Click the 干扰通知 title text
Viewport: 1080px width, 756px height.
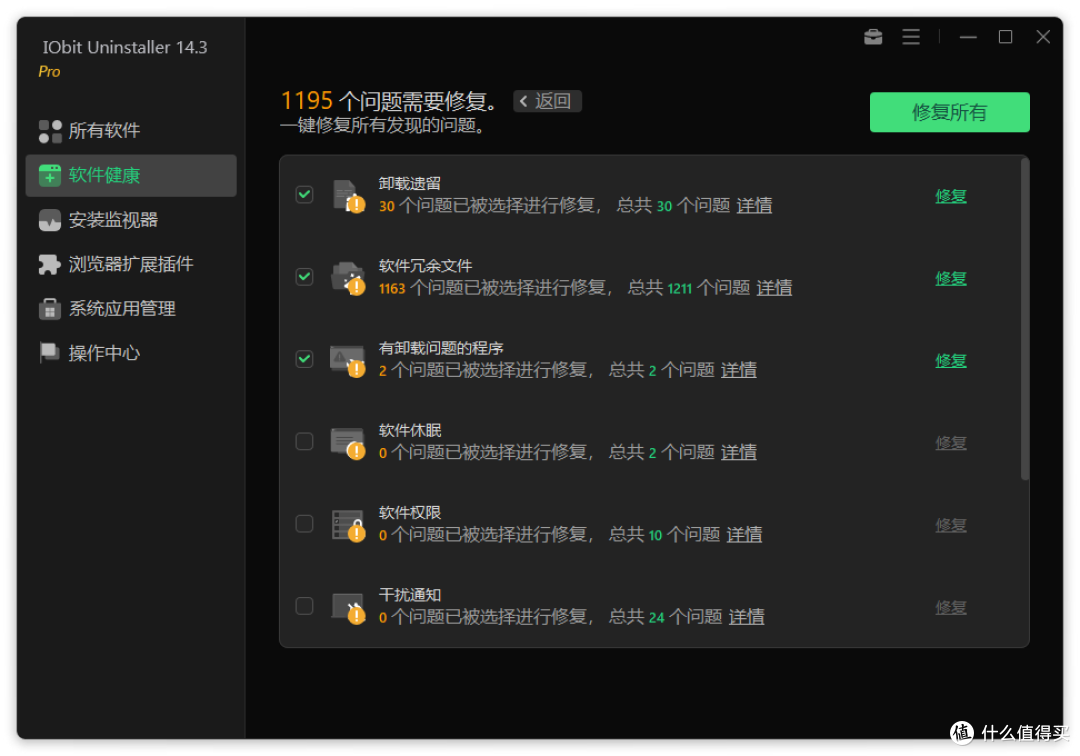tap(410, 595)
